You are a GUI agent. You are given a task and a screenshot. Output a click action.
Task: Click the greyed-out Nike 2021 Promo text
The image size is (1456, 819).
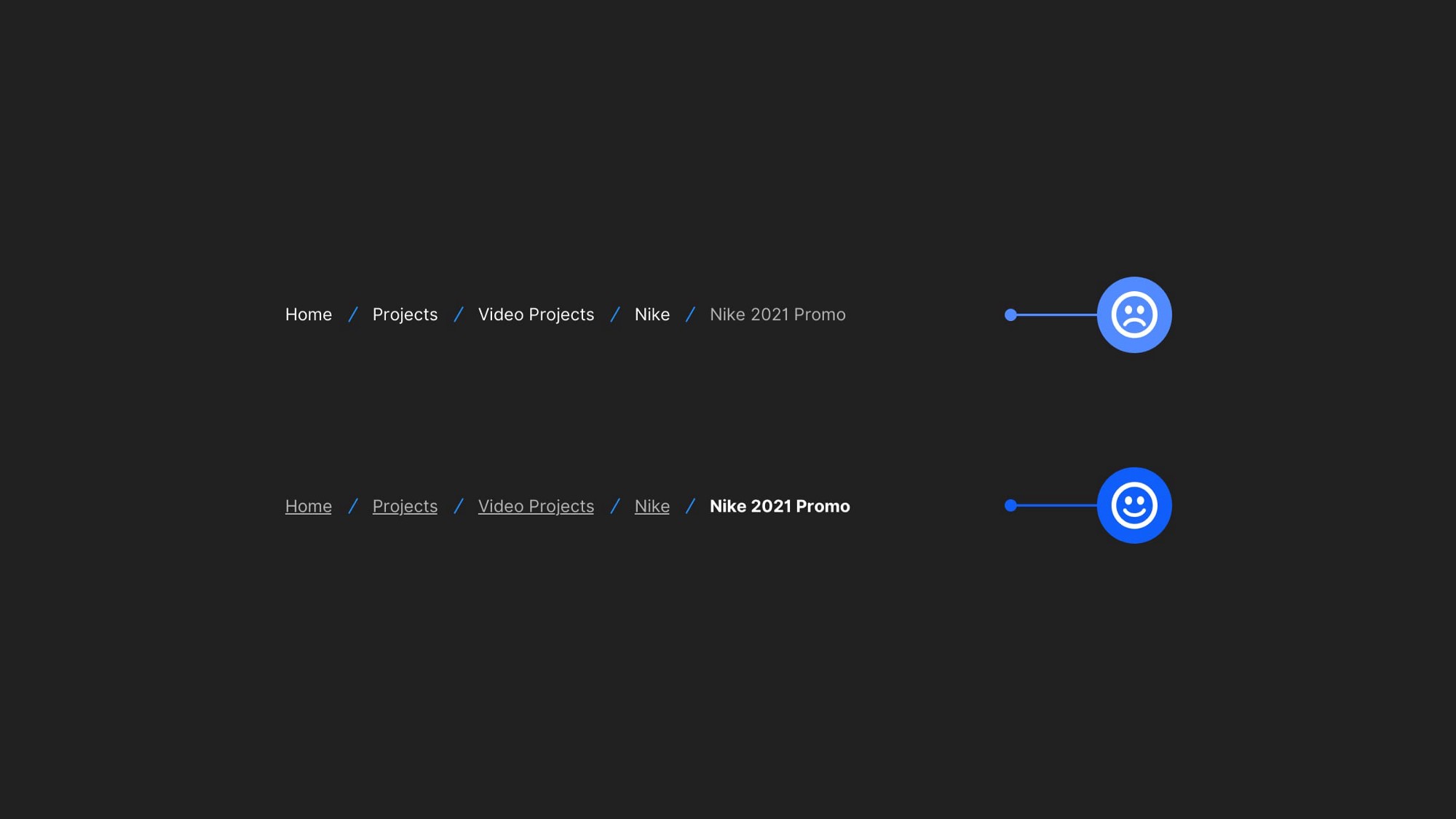[778, 314]
